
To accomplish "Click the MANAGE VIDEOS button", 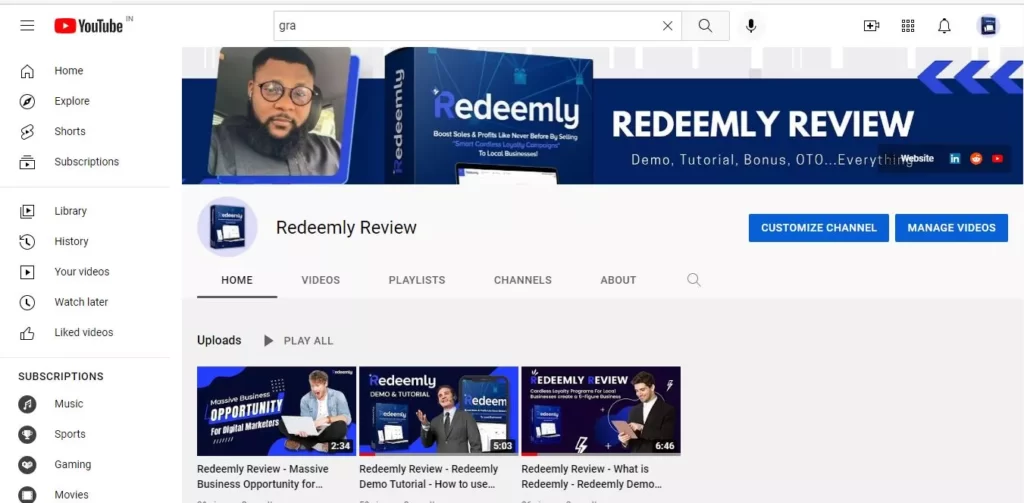I will pos(952,228).
